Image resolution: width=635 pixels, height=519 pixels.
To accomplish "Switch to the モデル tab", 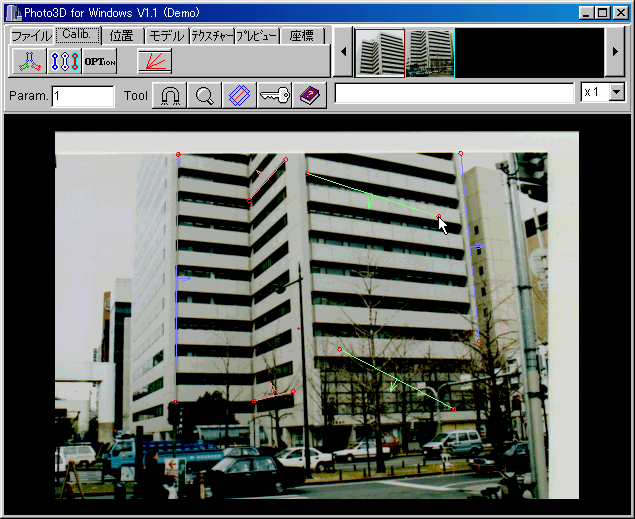I will pos(166,36).
